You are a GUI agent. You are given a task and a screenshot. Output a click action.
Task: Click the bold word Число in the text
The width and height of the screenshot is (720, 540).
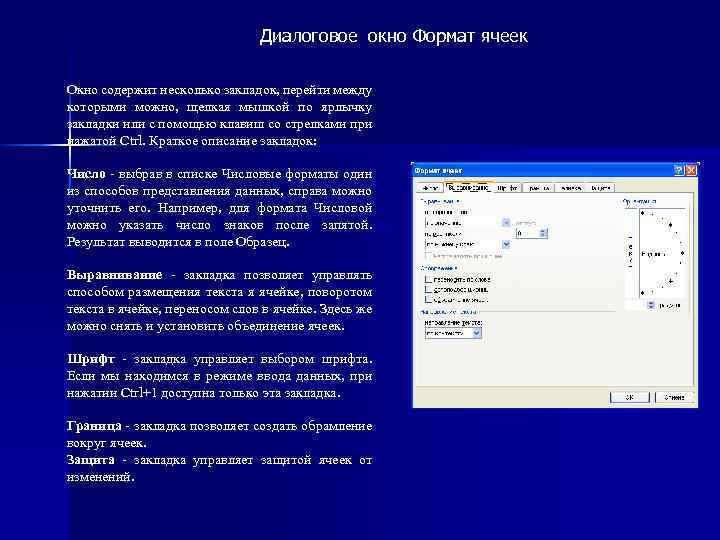pyautogui.click(x=86, y=174)
